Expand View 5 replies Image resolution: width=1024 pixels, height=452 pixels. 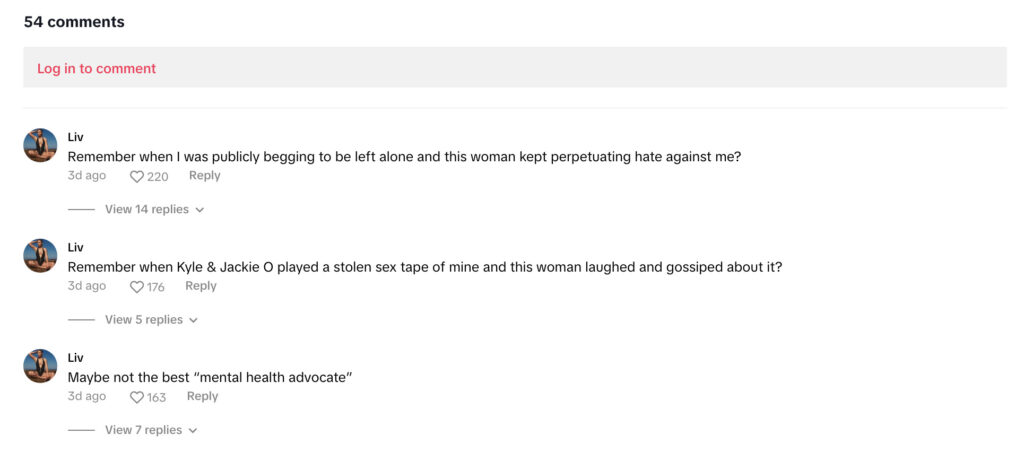pos(144,320)
